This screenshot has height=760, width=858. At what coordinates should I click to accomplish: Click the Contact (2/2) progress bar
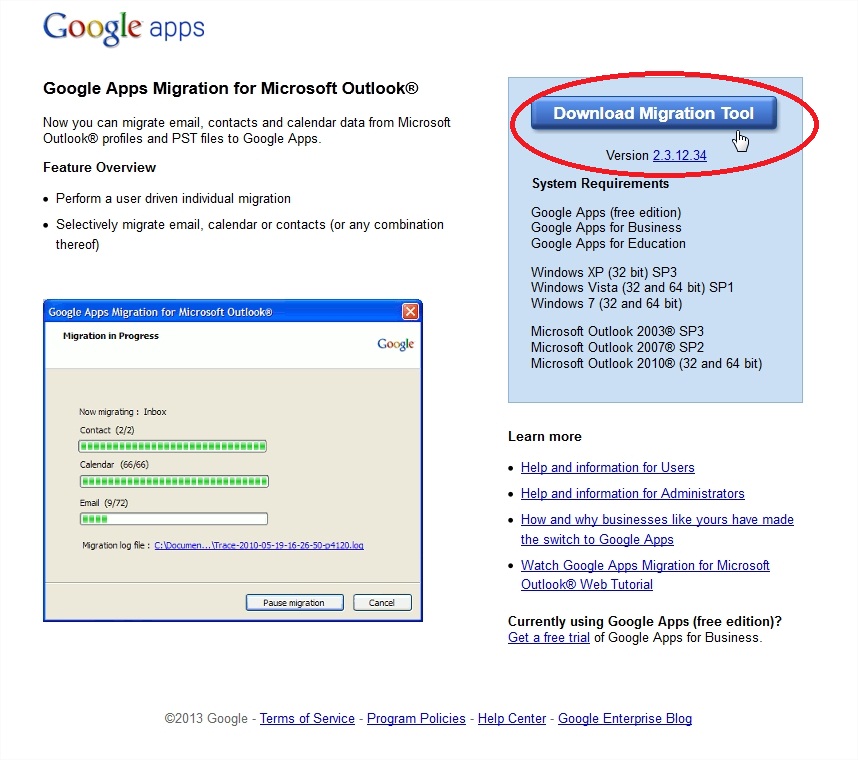(x=173, y=446)
